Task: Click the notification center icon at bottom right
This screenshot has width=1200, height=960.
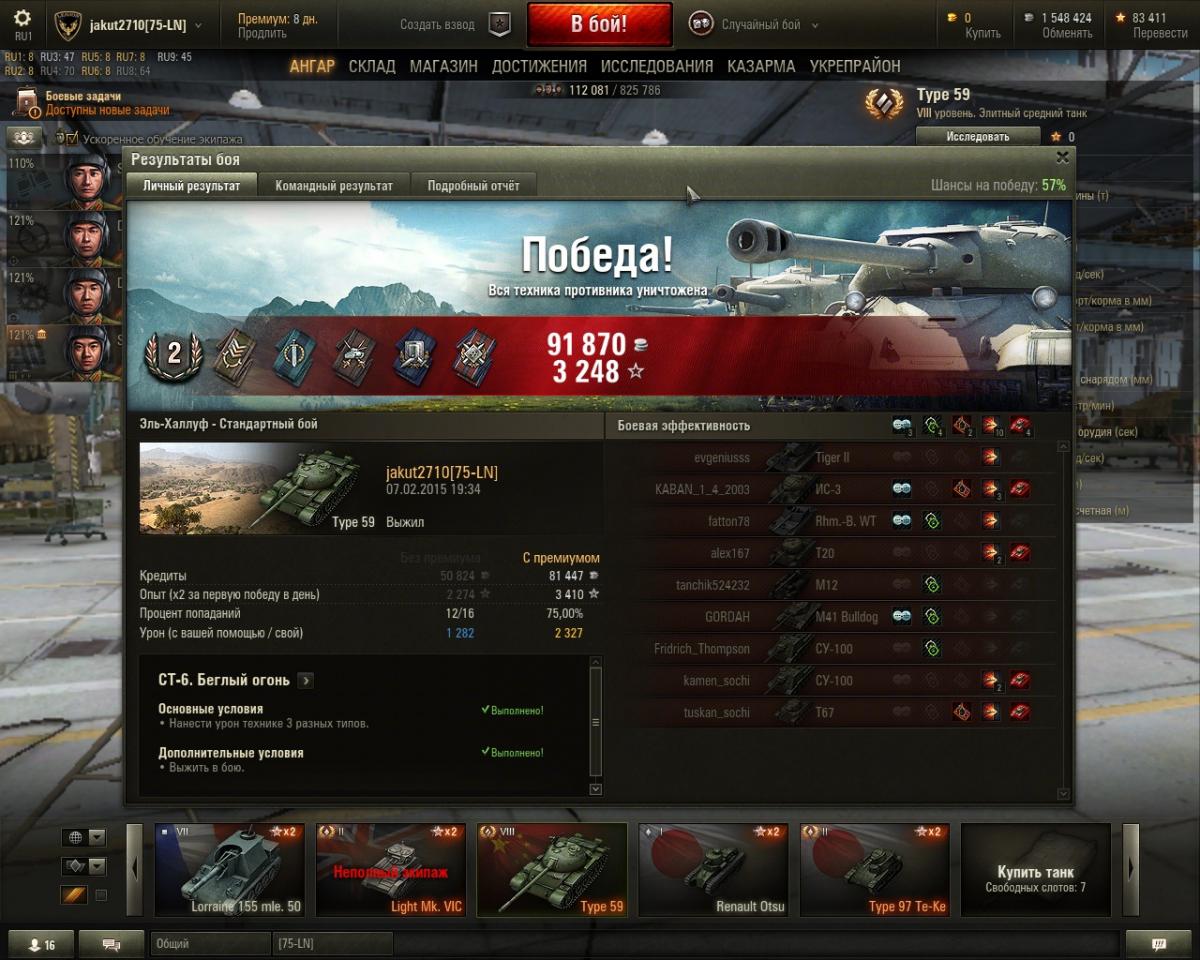Action: [1159, 944]
